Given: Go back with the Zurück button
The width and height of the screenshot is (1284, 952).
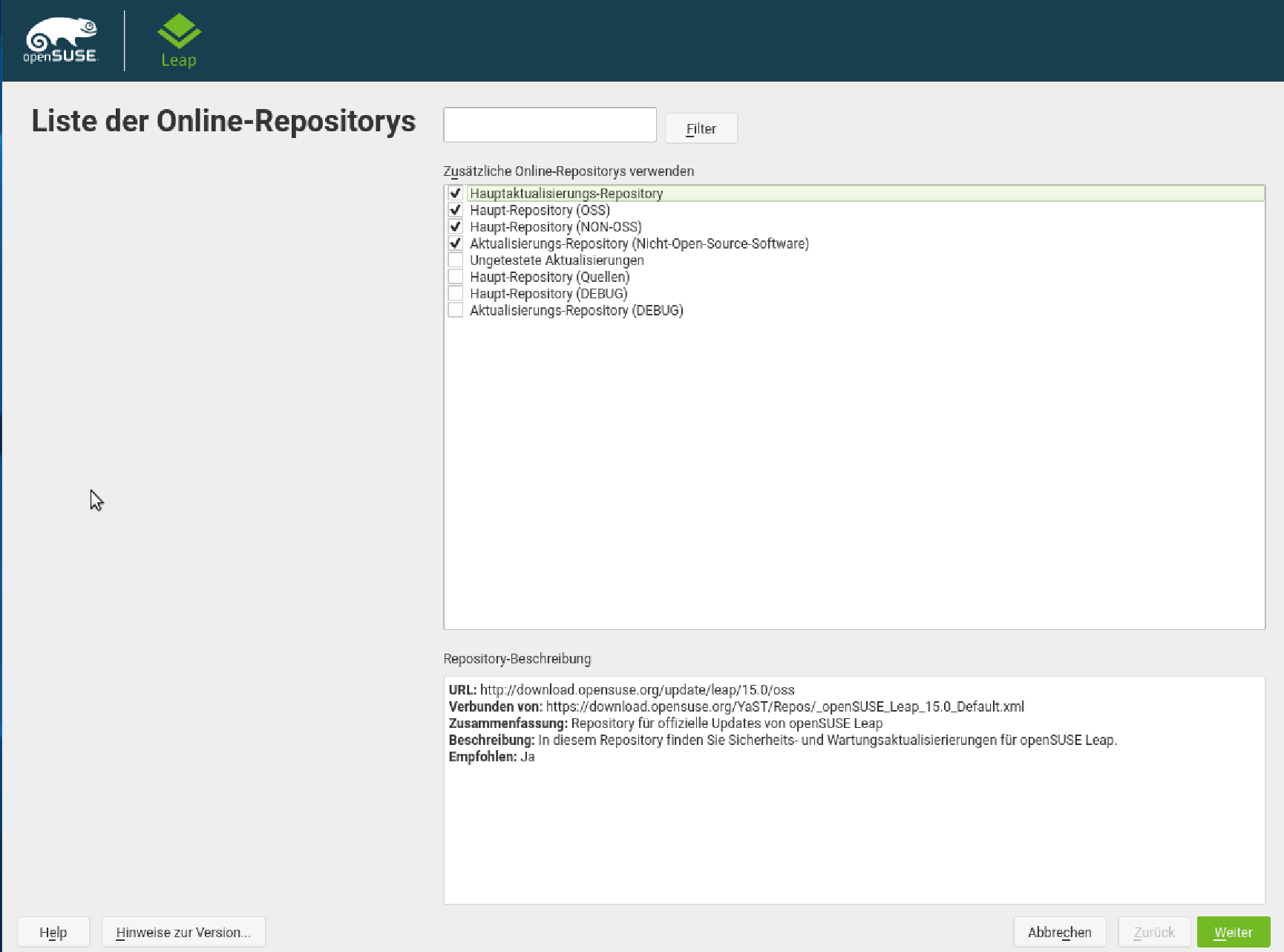Looking at the screenshot, I should coord(1154,932).
